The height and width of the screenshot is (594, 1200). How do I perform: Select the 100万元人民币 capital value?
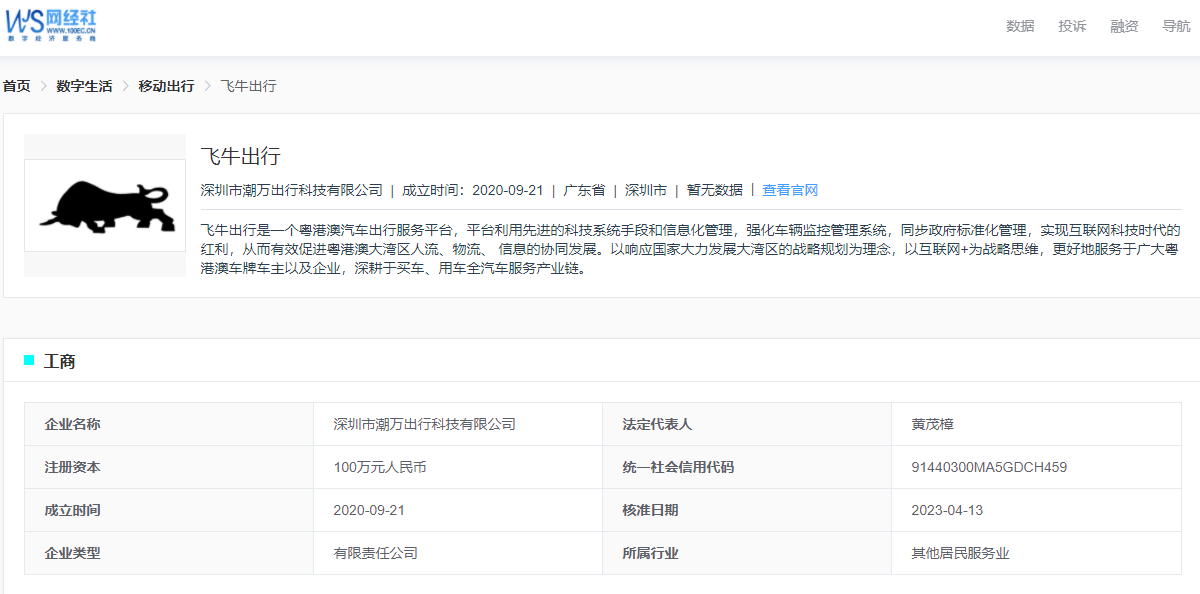coord(380,467)
